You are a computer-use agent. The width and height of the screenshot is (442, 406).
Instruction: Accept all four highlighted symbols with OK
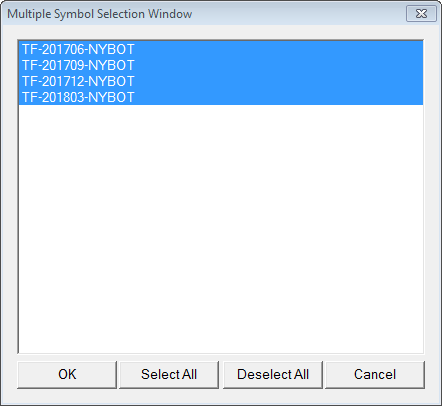[x=67, y=375]
